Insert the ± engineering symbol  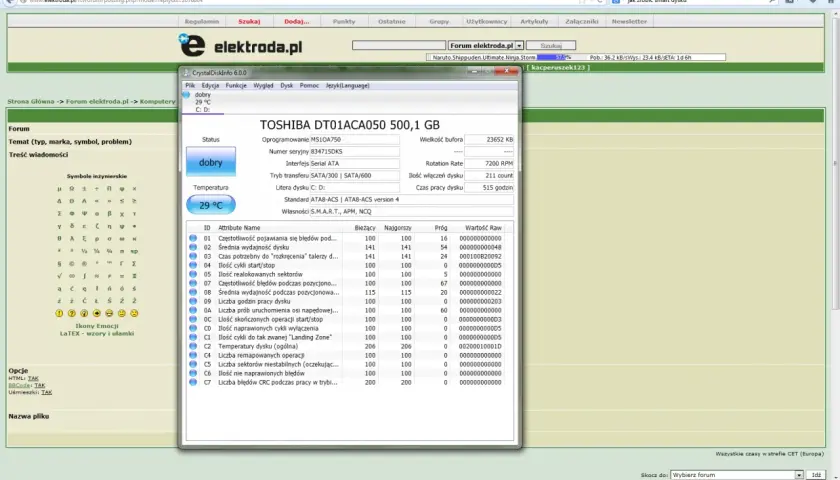point(84,189)
